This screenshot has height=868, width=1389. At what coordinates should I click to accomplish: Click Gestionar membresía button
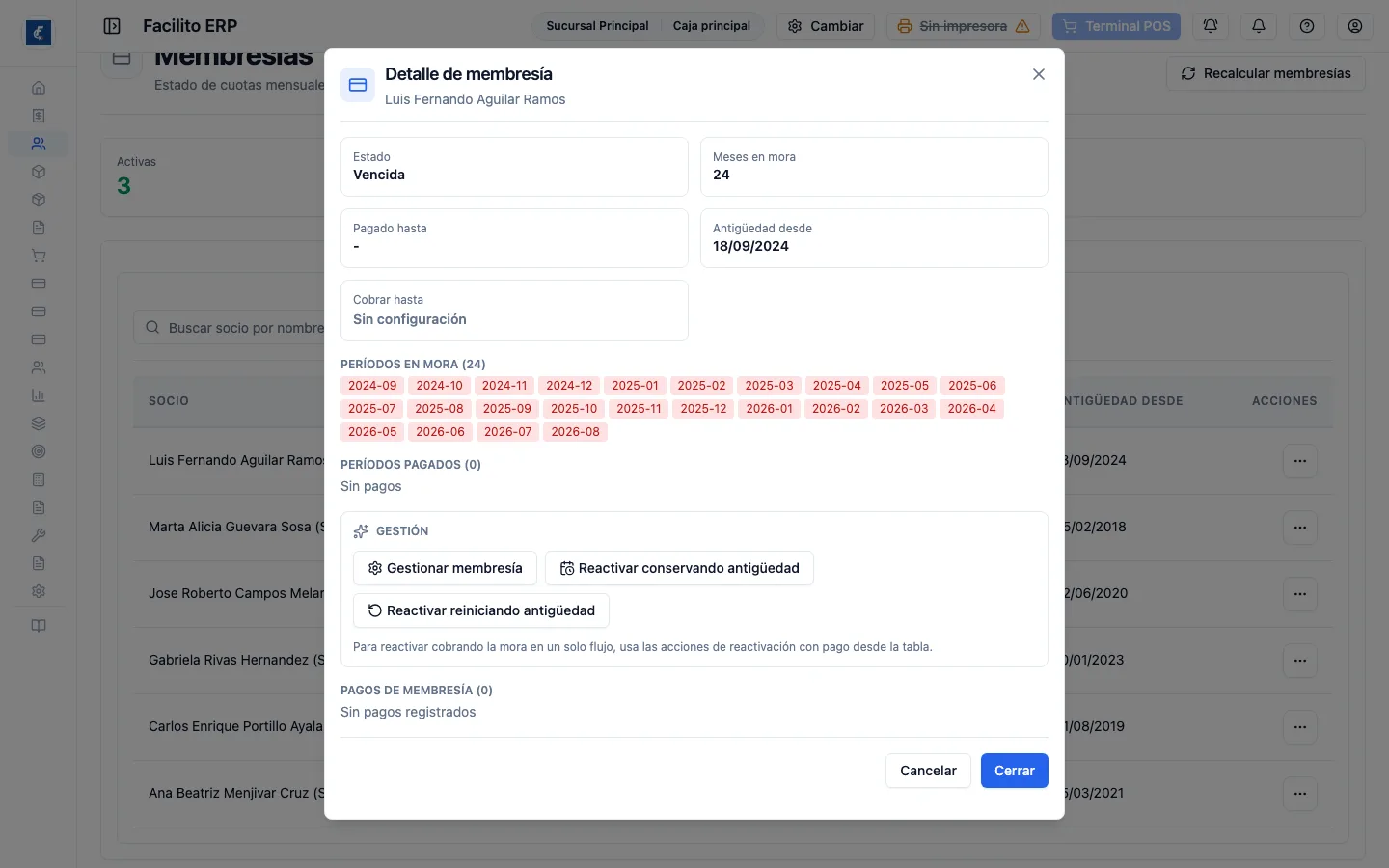tap(445, 568)
